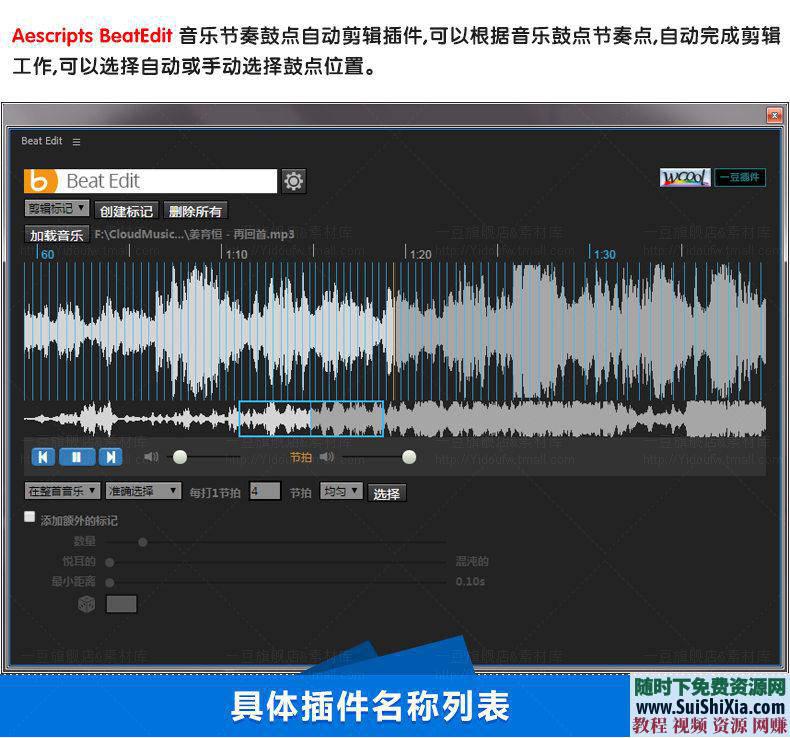Click the 节拍 click-track speaker icon
This screenshot has height=738, width=790.
(x=326, y=457)
